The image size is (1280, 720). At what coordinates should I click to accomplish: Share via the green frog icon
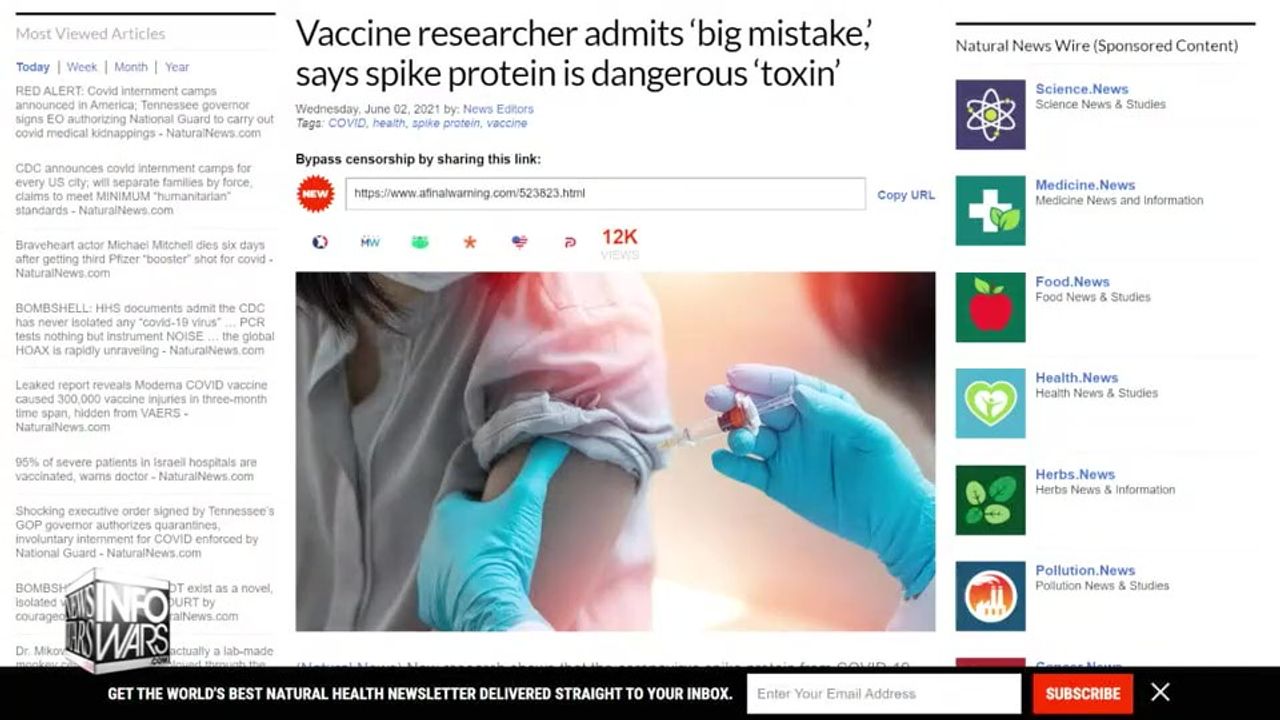420,242
